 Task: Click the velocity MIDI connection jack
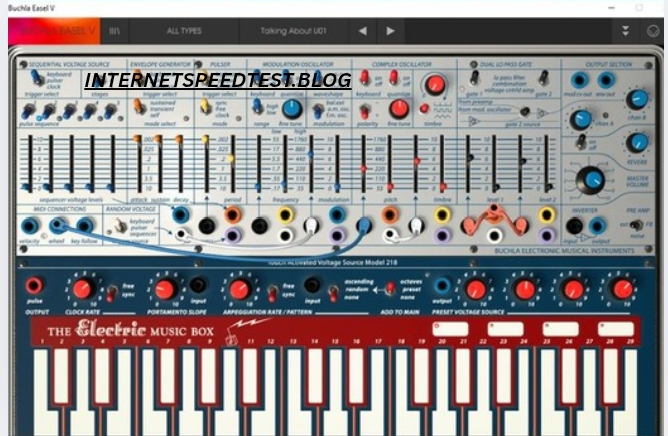(30, 225)
